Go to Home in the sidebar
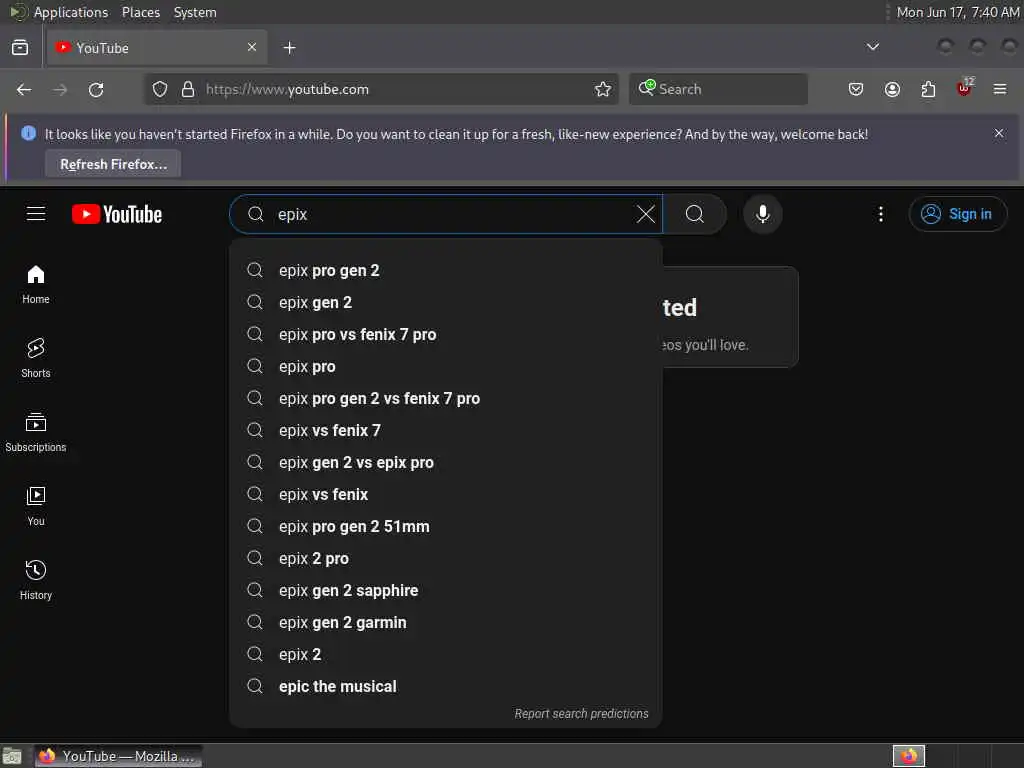The image size is (1024, 768). (x=36, y=285)
